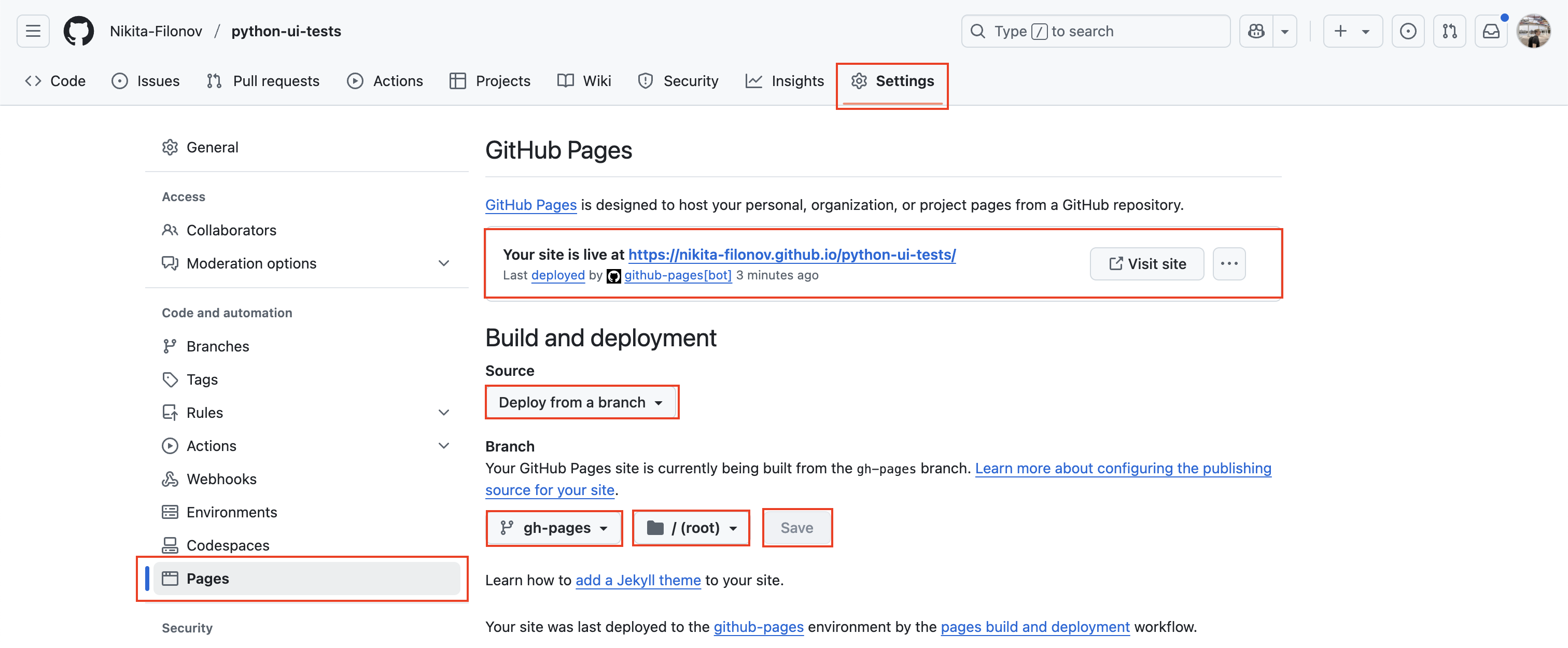Open the Create new plus menu
Viewport: 1568px width, 648px height.
point(1352,31)
